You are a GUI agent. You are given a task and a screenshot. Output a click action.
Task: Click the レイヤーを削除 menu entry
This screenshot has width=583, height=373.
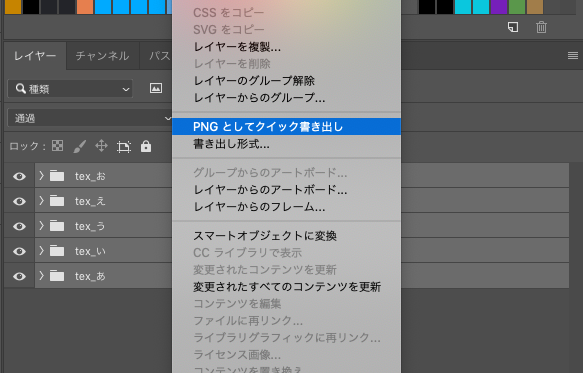(286, 64)
